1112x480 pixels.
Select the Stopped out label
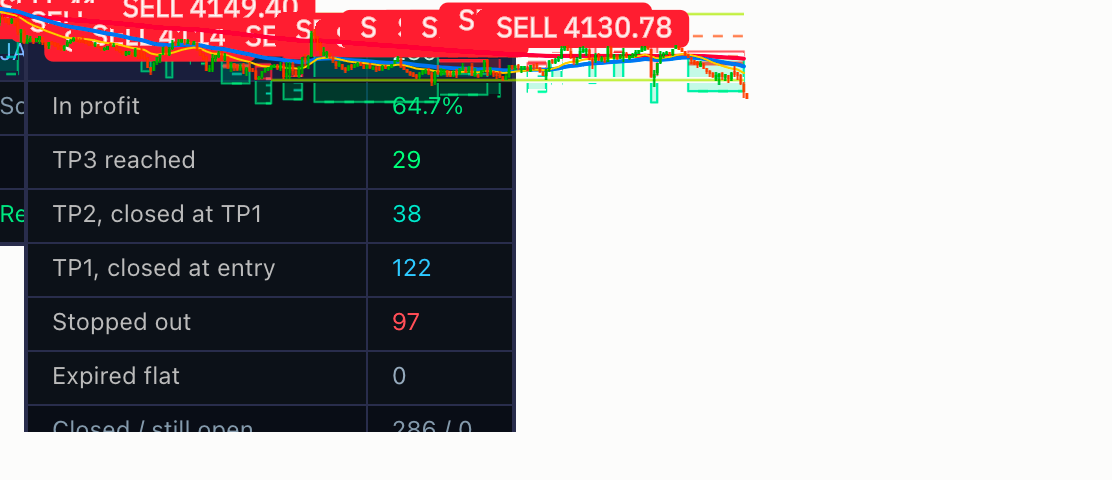coord(122,322)
